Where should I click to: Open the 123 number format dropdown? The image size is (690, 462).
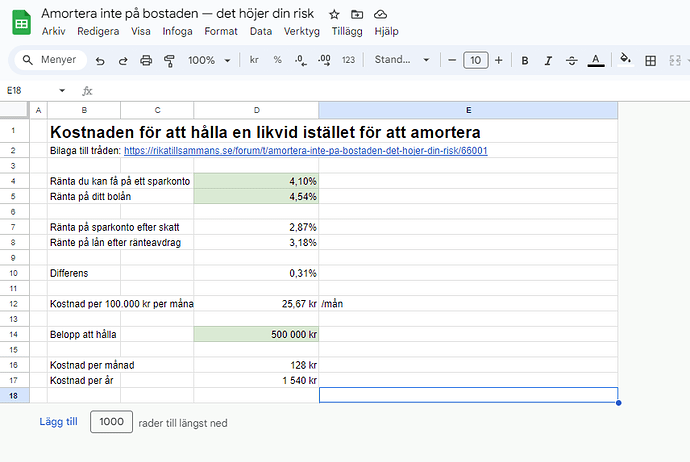tap(348, 61)
